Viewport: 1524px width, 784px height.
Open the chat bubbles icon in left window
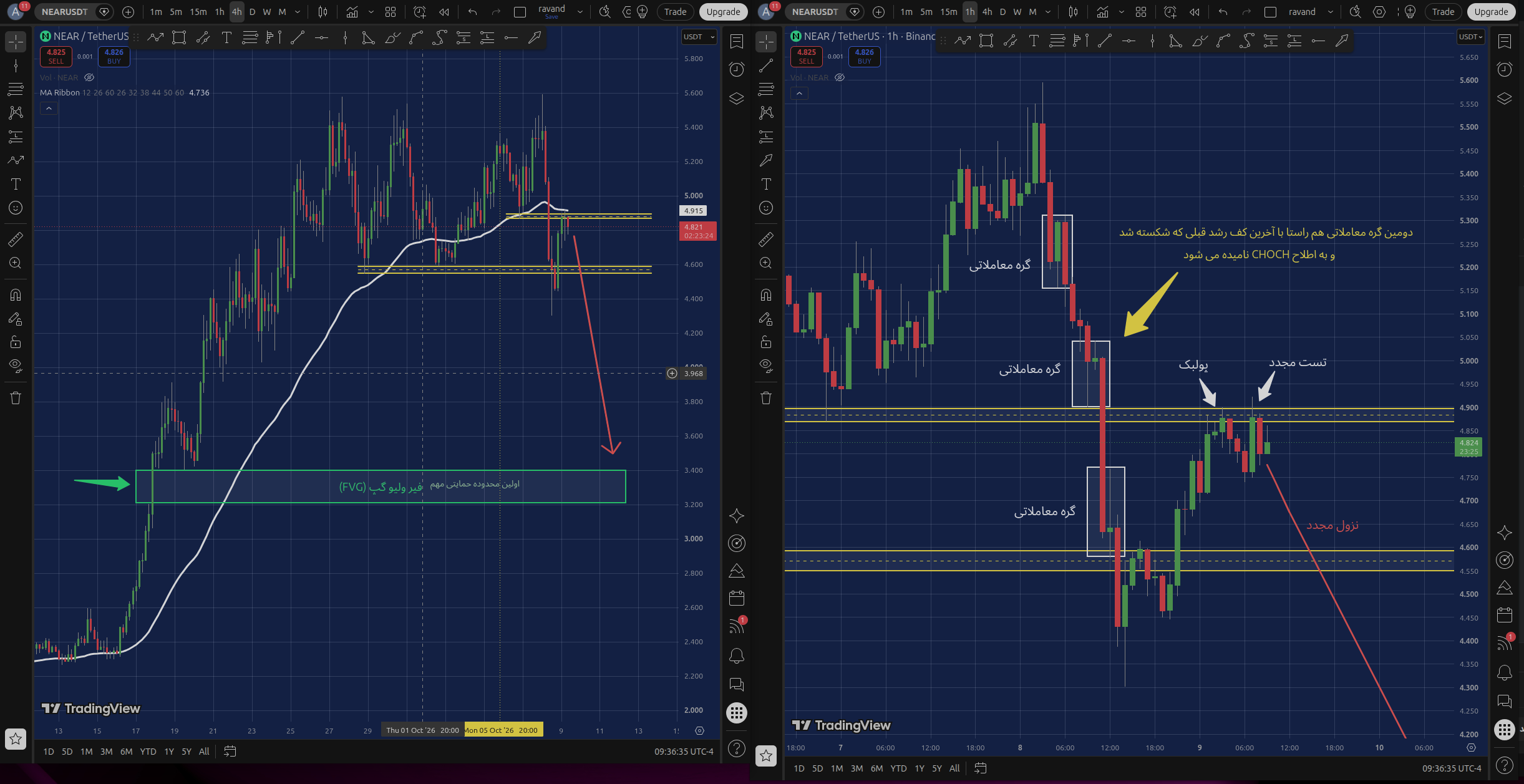737,684
